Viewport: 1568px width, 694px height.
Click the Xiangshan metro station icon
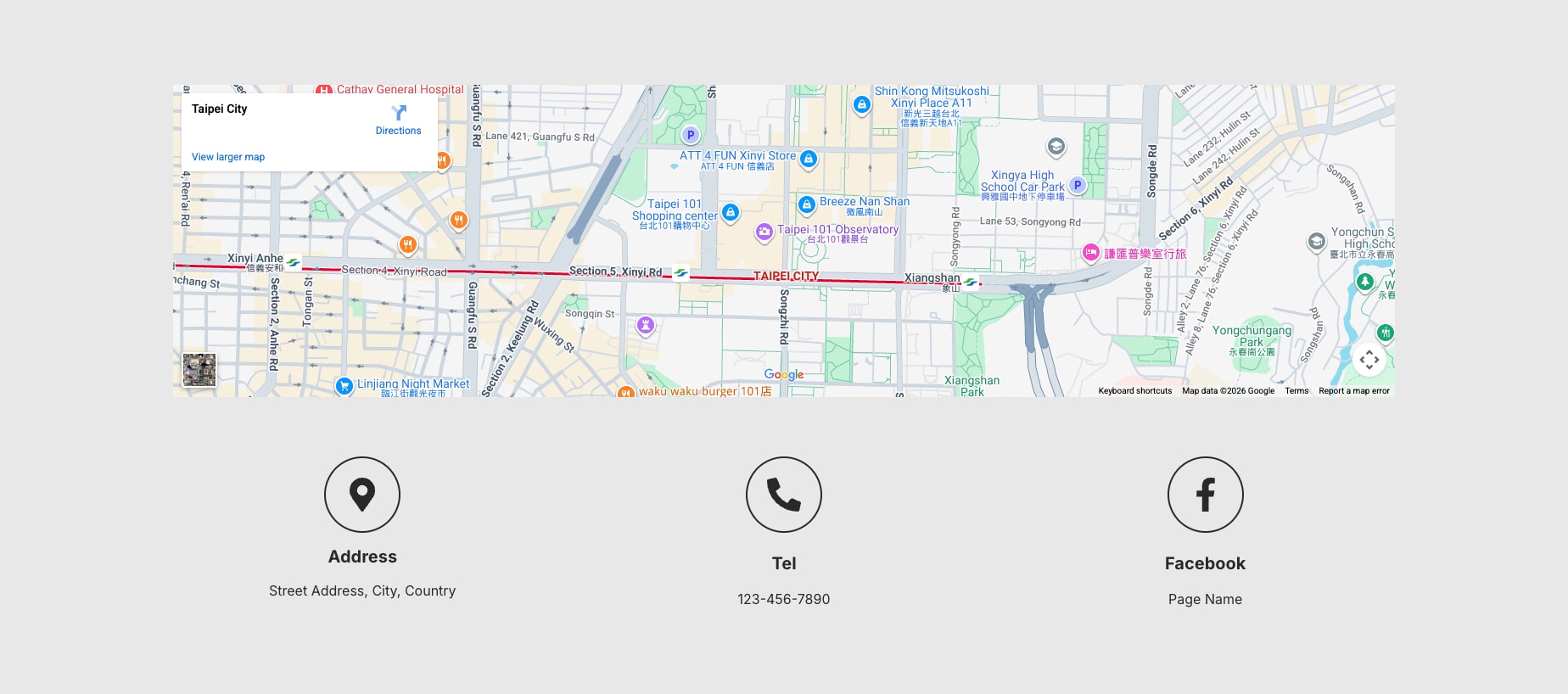970,283
